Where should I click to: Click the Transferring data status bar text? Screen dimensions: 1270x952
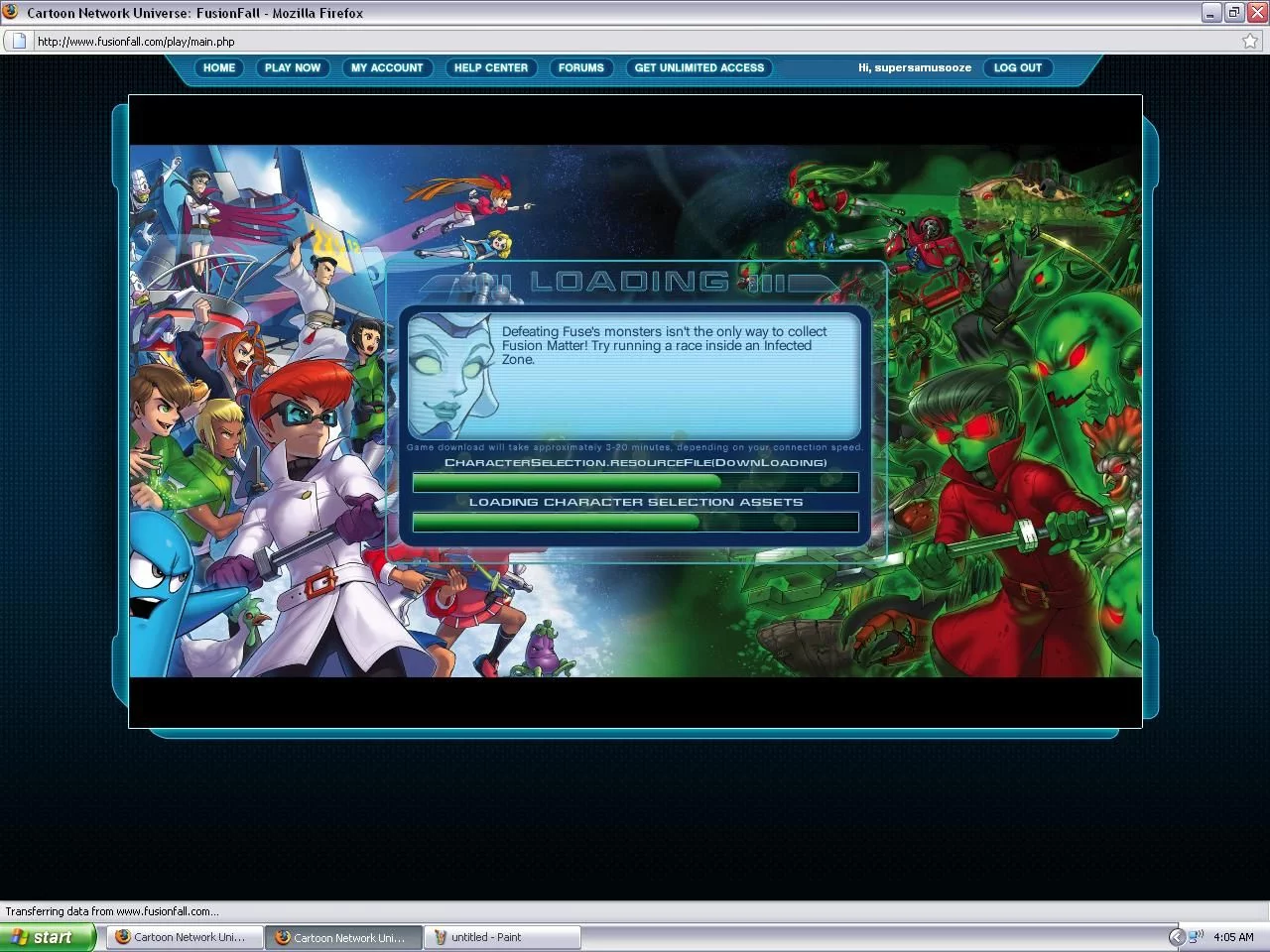click(112, 911)
